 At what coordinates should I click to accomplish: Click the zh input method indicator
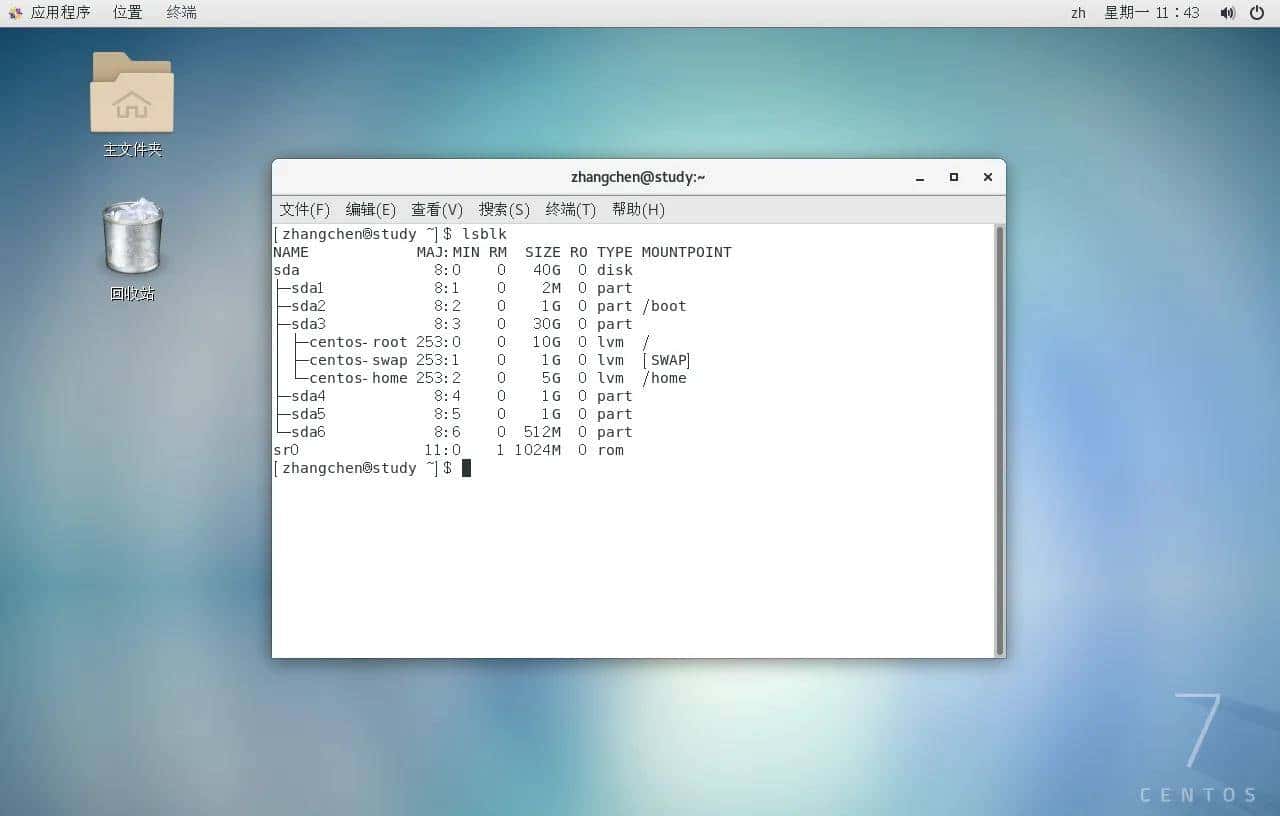(1078, 13)
